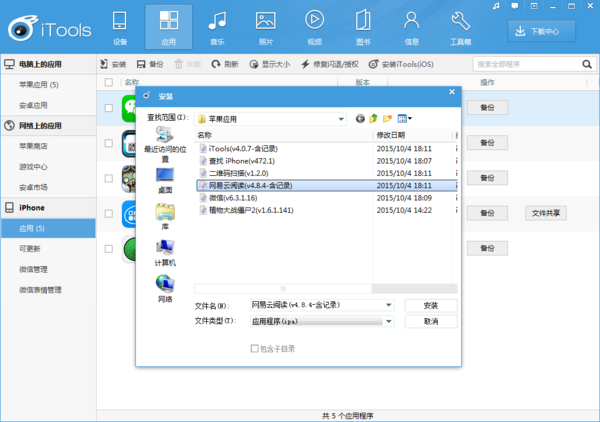600x422 pixels.
Task: Toggle the 包含子目录 checkbox
Action: coord(254,348)
